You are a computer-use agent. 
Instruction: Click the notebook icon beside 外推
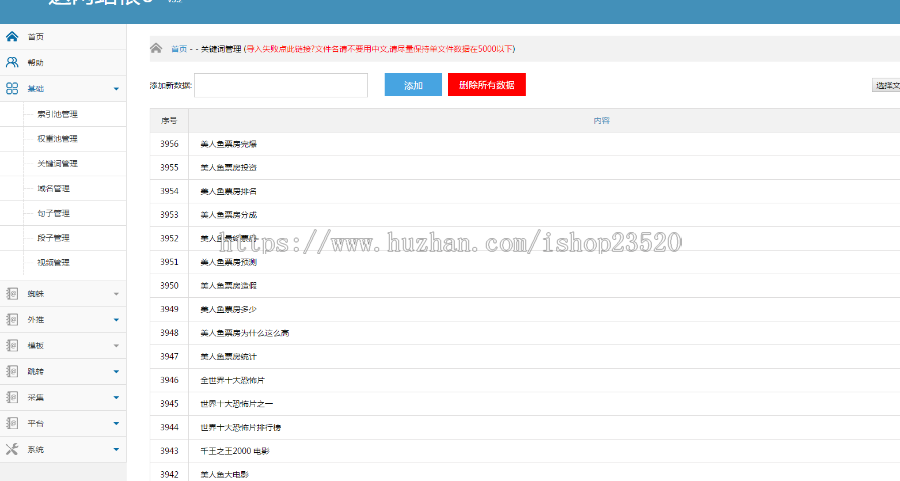[x=12, y=320]
